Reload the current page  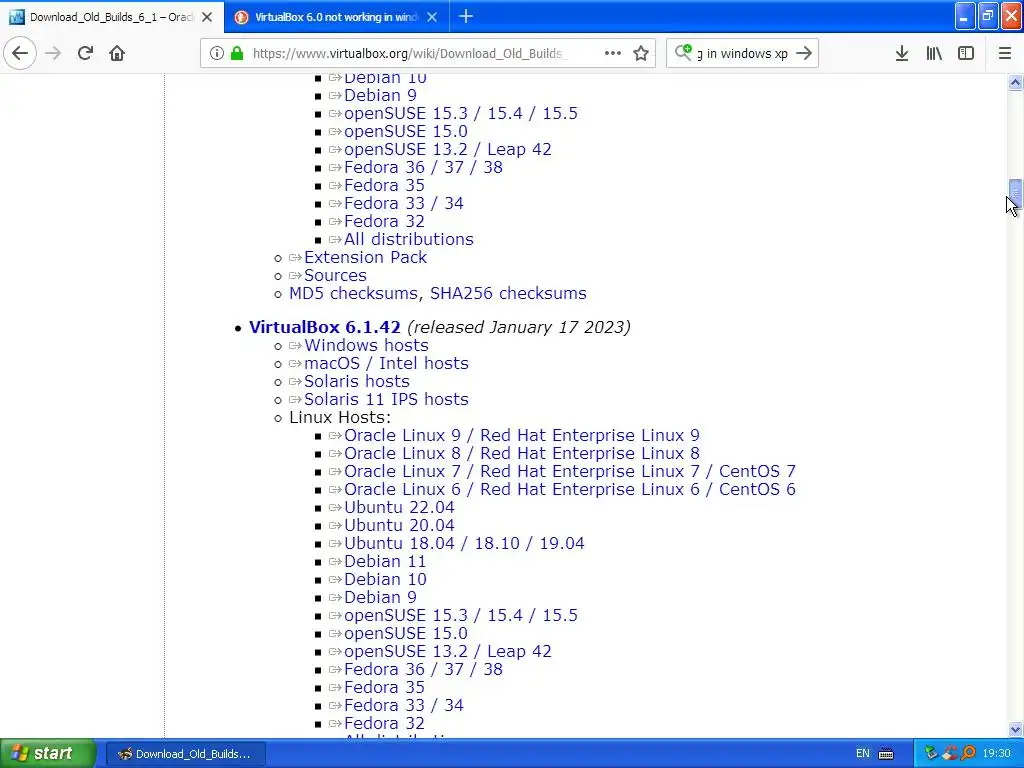(85, 53)
